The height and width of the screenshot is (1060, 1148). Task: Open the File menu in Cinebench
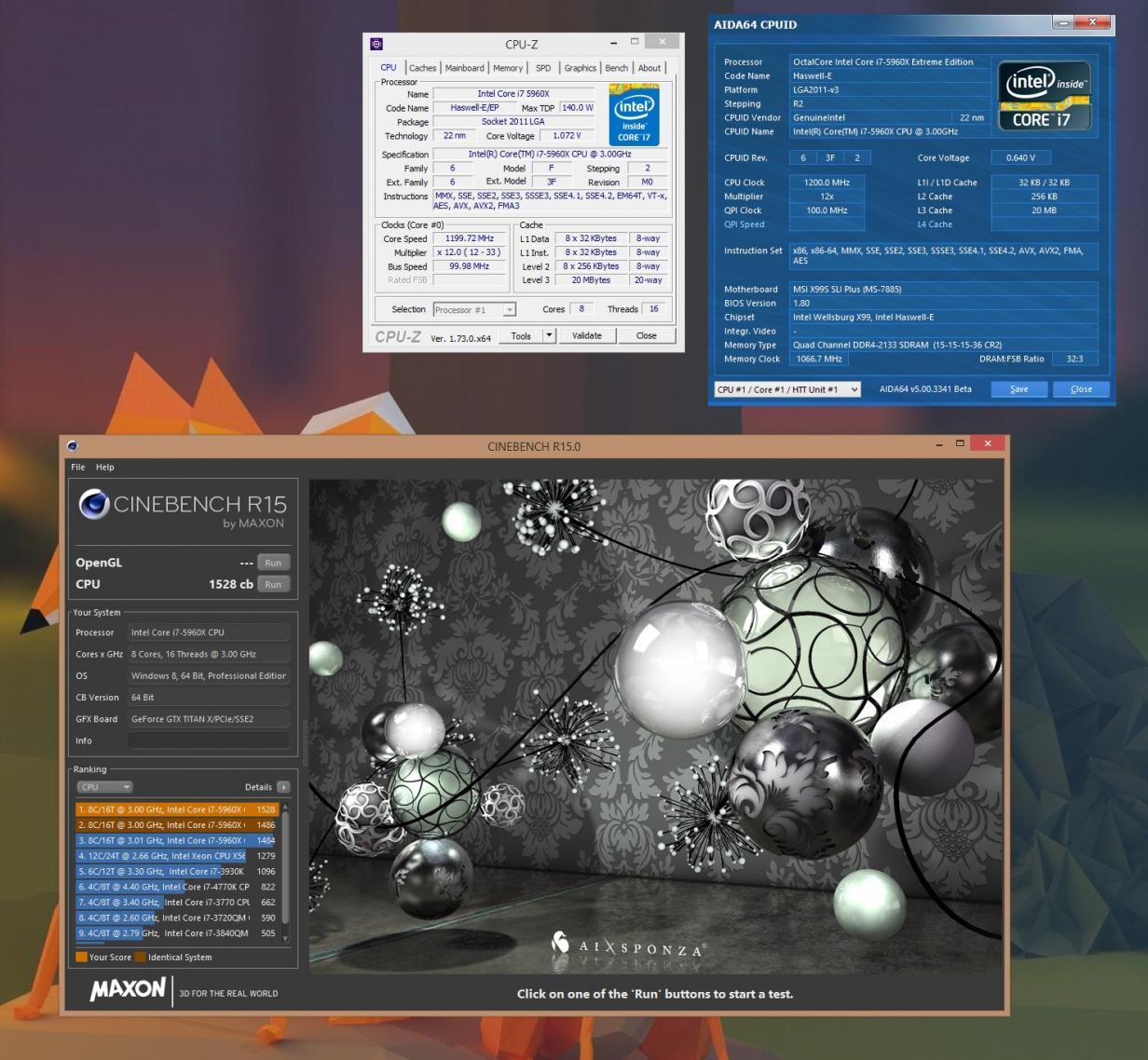pos(78,468)
